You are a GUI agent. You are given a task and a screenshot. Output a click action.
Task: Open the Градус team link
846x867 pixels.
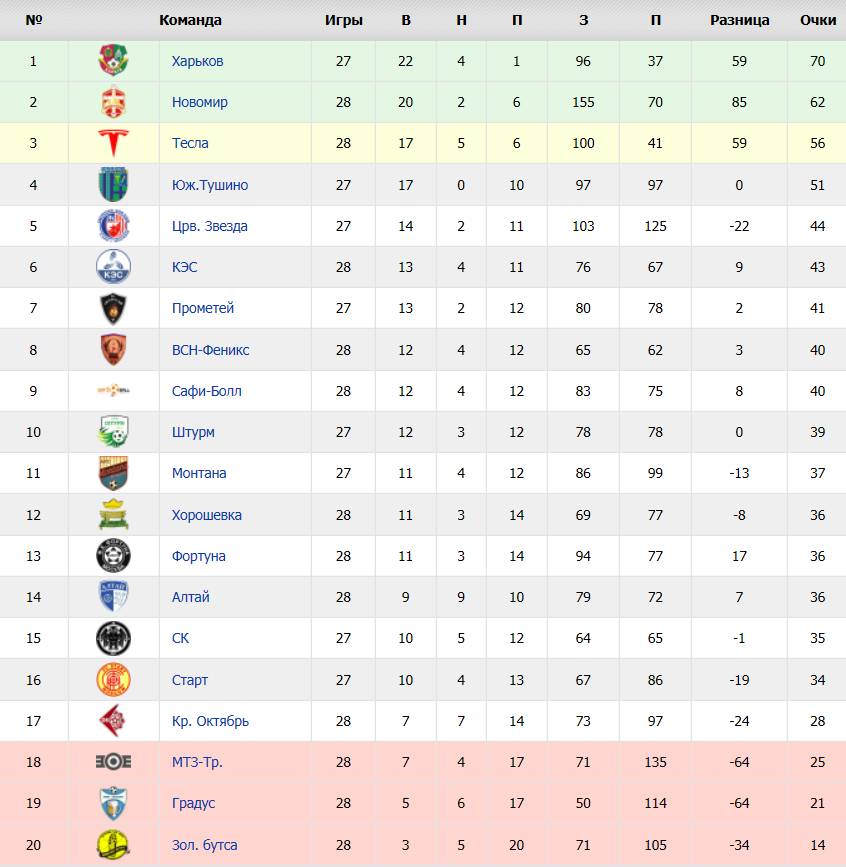click(193, 803)
